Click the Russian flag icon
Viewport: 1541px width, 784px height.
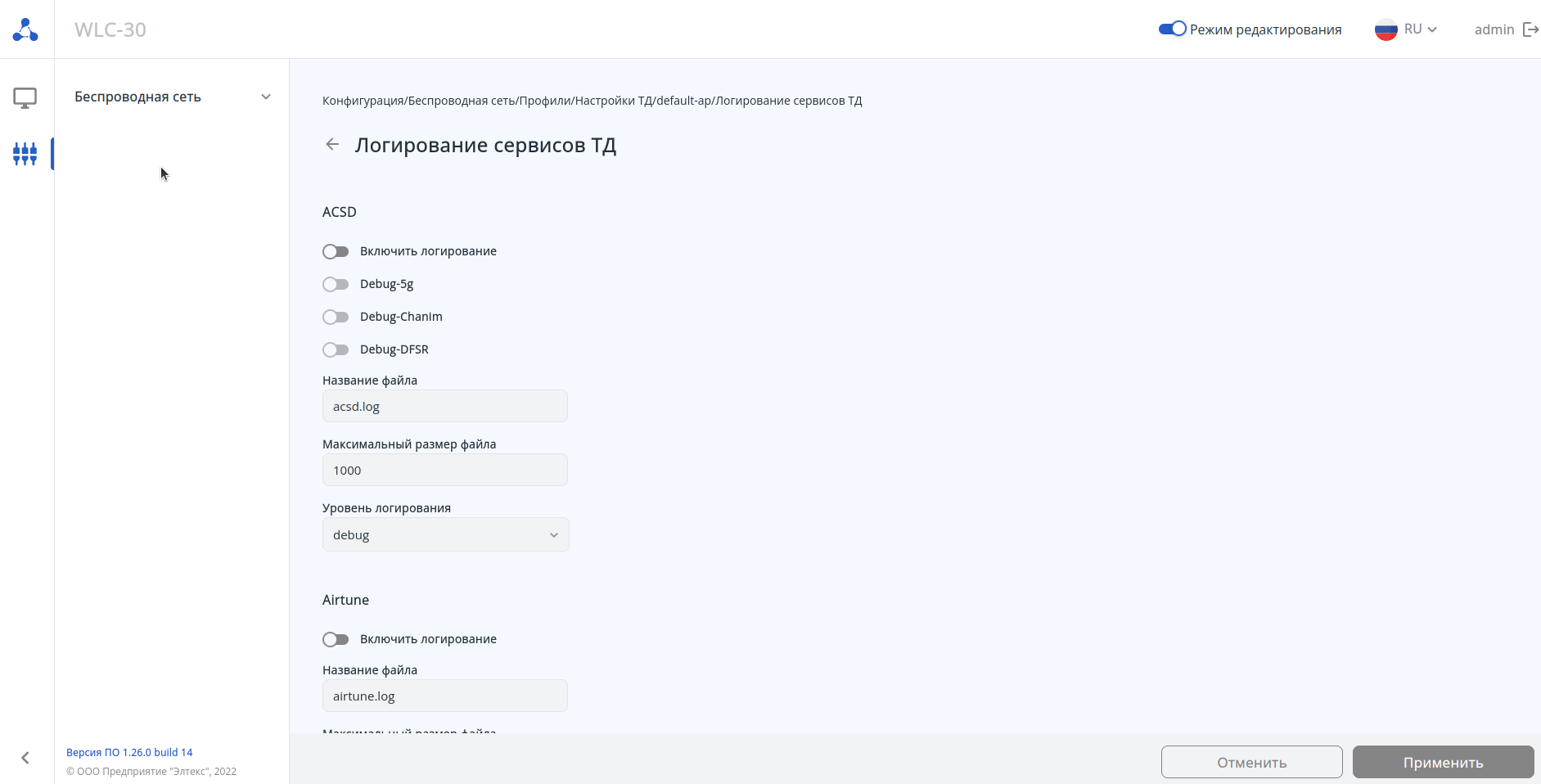tap(1386, 29)
